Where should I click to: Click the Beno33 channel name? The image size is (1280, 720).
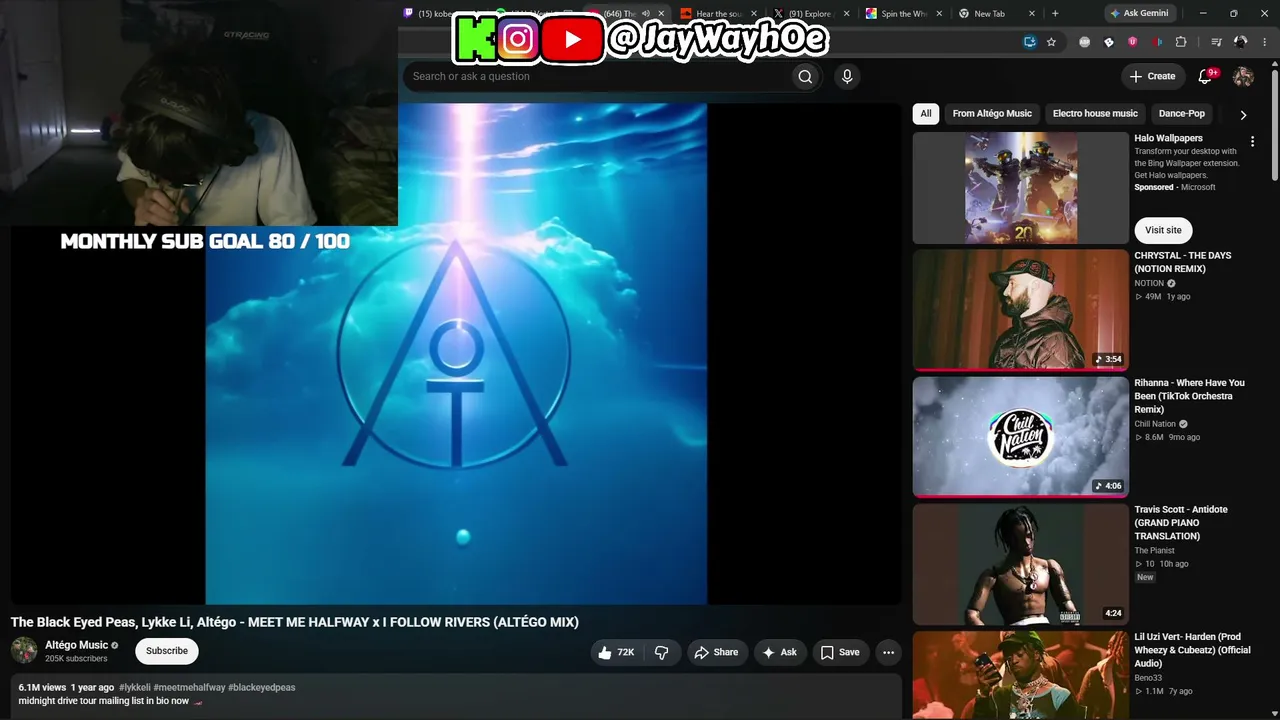pyautogui.click(x=1148, y=678)
